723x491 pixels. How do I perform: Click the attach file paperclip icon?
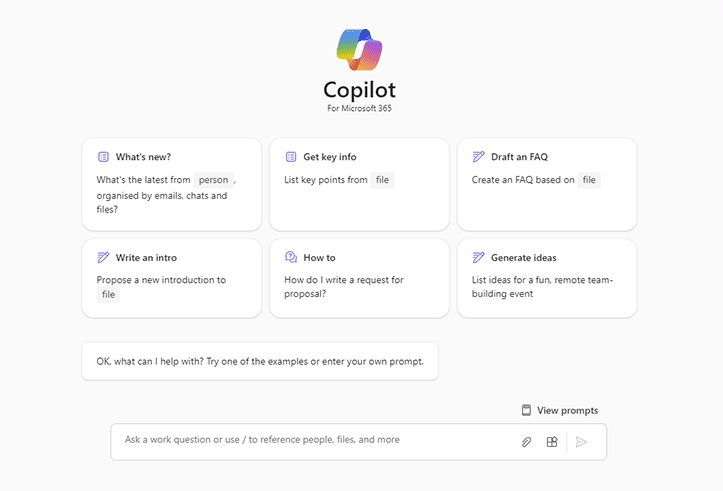526,442
